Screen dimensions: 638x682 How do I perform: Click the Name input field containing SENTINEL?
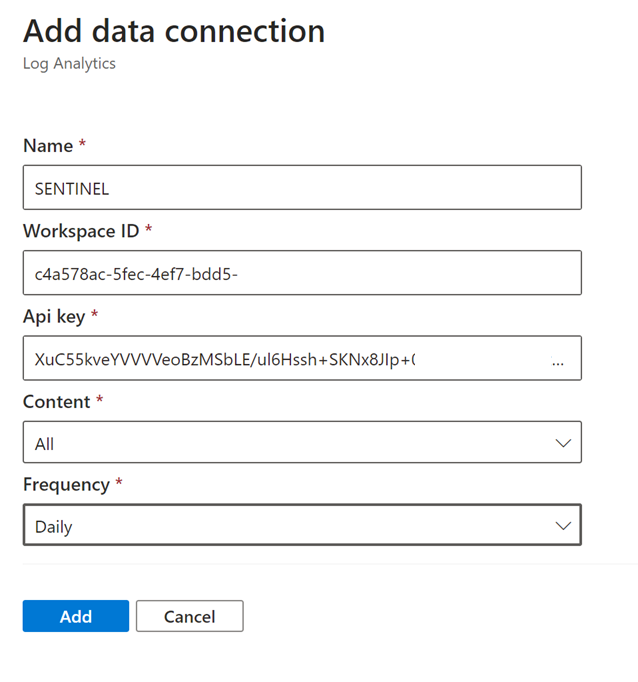[301, 188]
